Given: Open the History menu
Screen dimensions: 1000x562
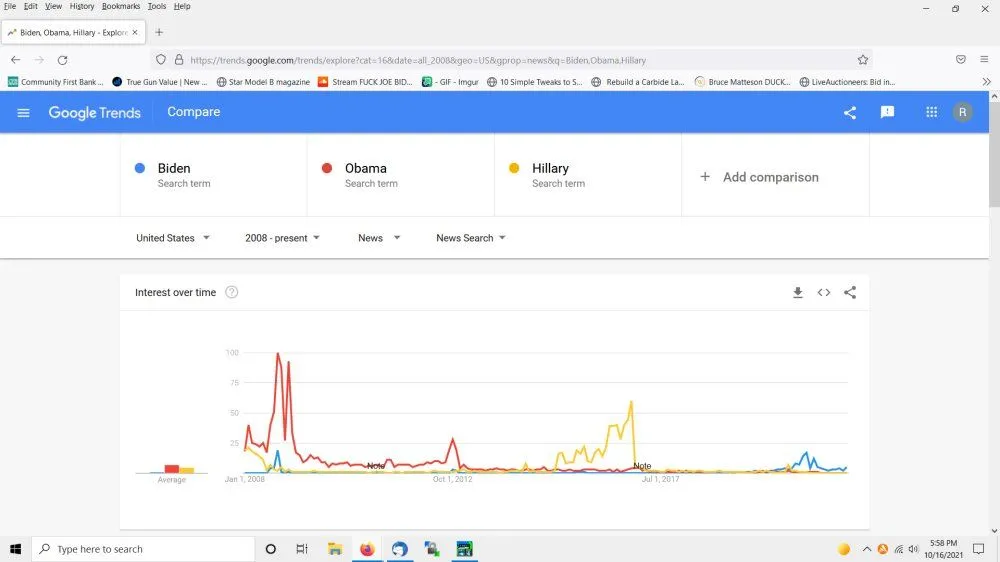Looking at the screenshot, I should pos(82,6).
